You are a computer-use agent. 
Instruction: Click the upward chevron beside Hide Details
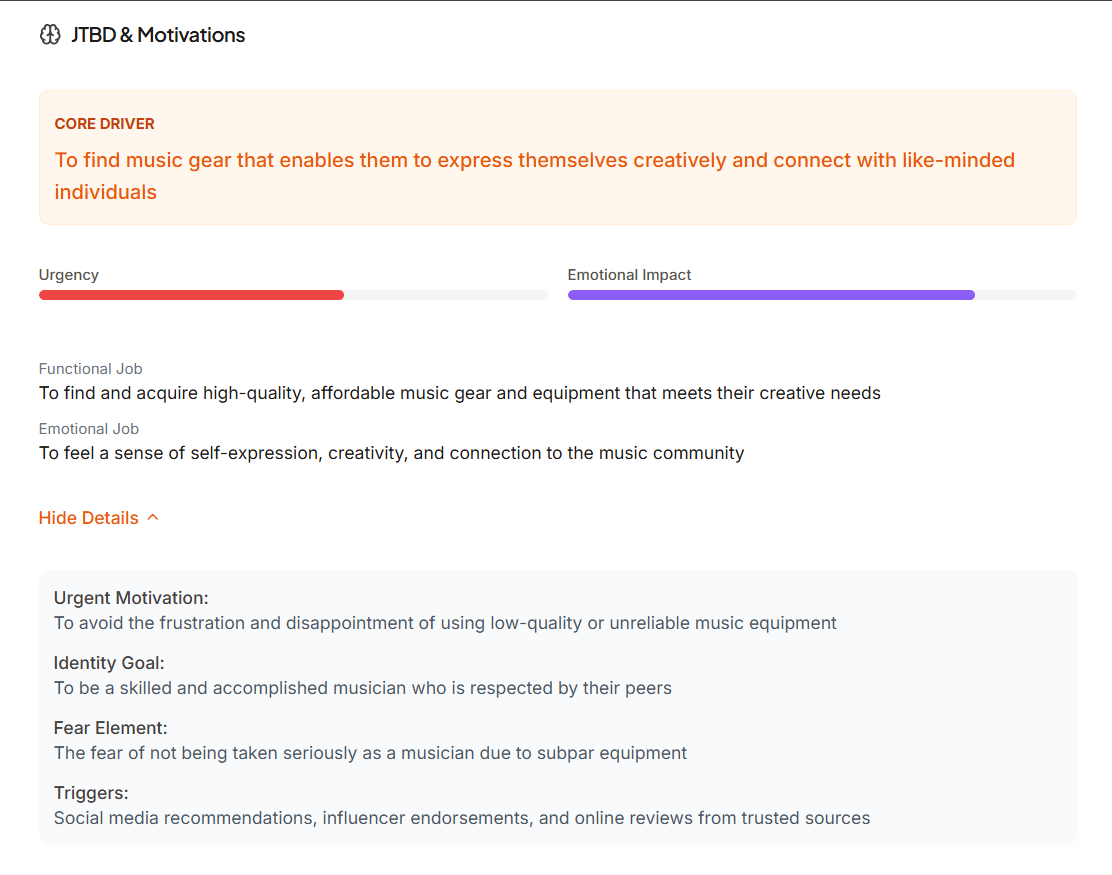pyautogui.click(x=152, y=517)
